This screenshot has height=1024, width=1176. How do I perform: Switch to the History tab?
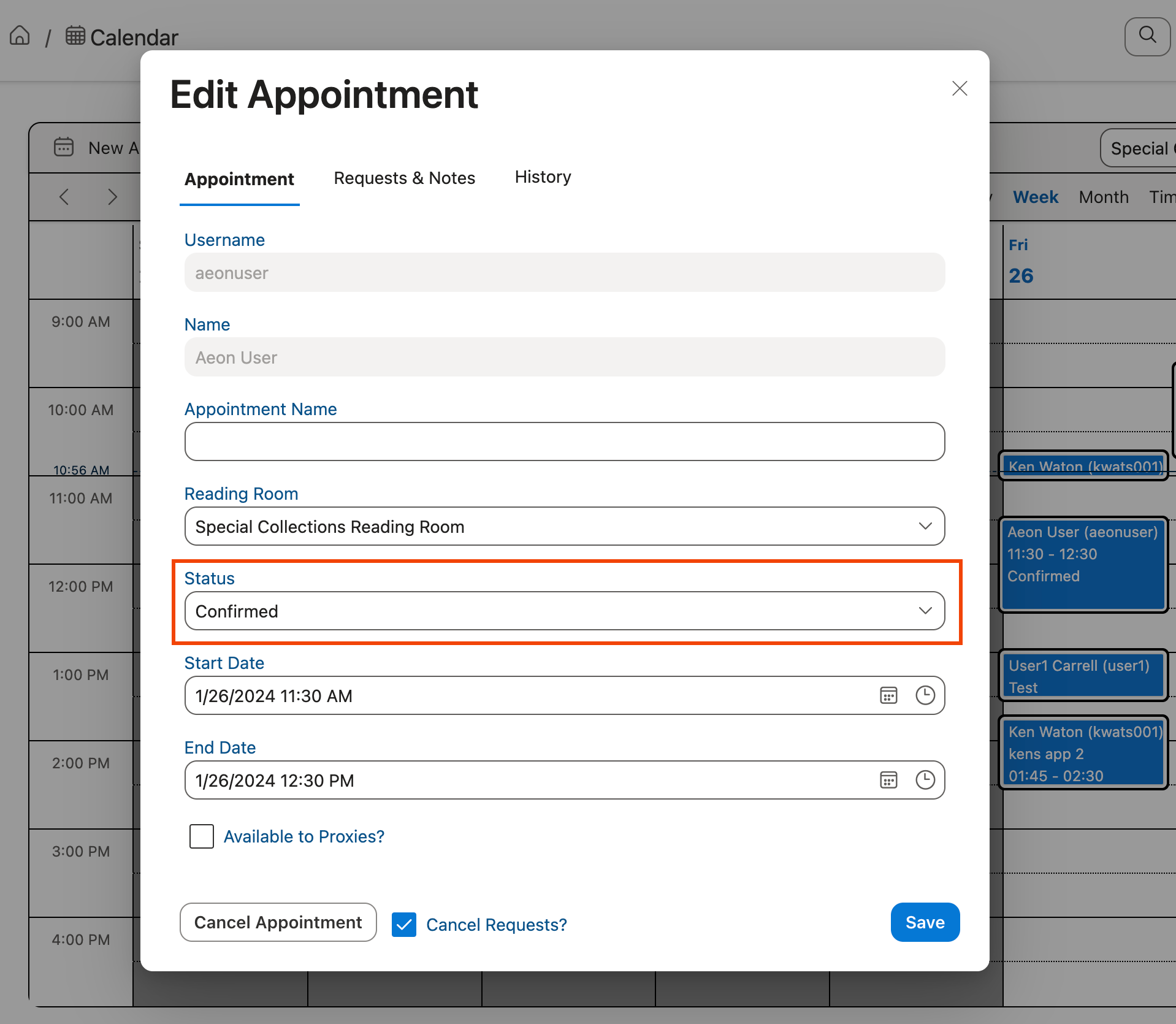pos(542,177)
